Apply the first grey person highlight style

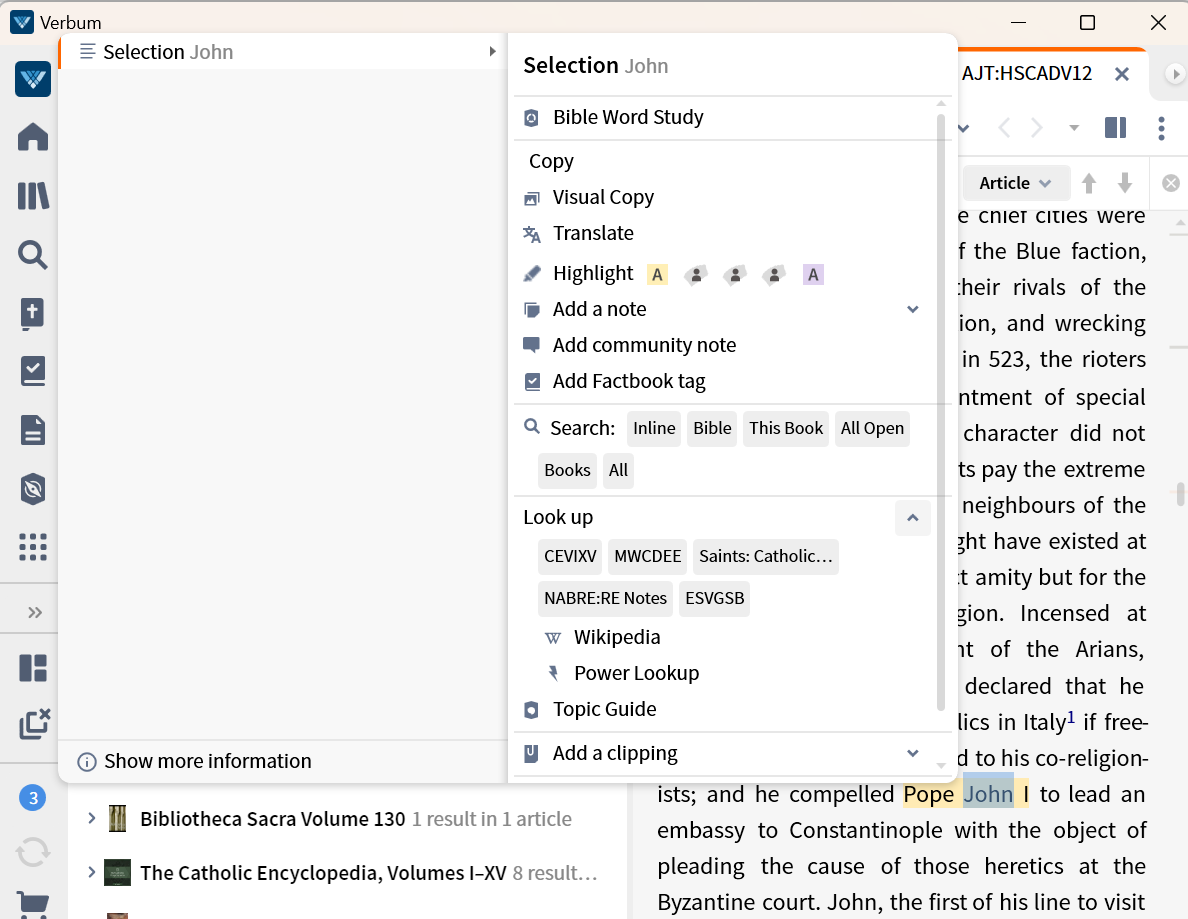[696, 274]
